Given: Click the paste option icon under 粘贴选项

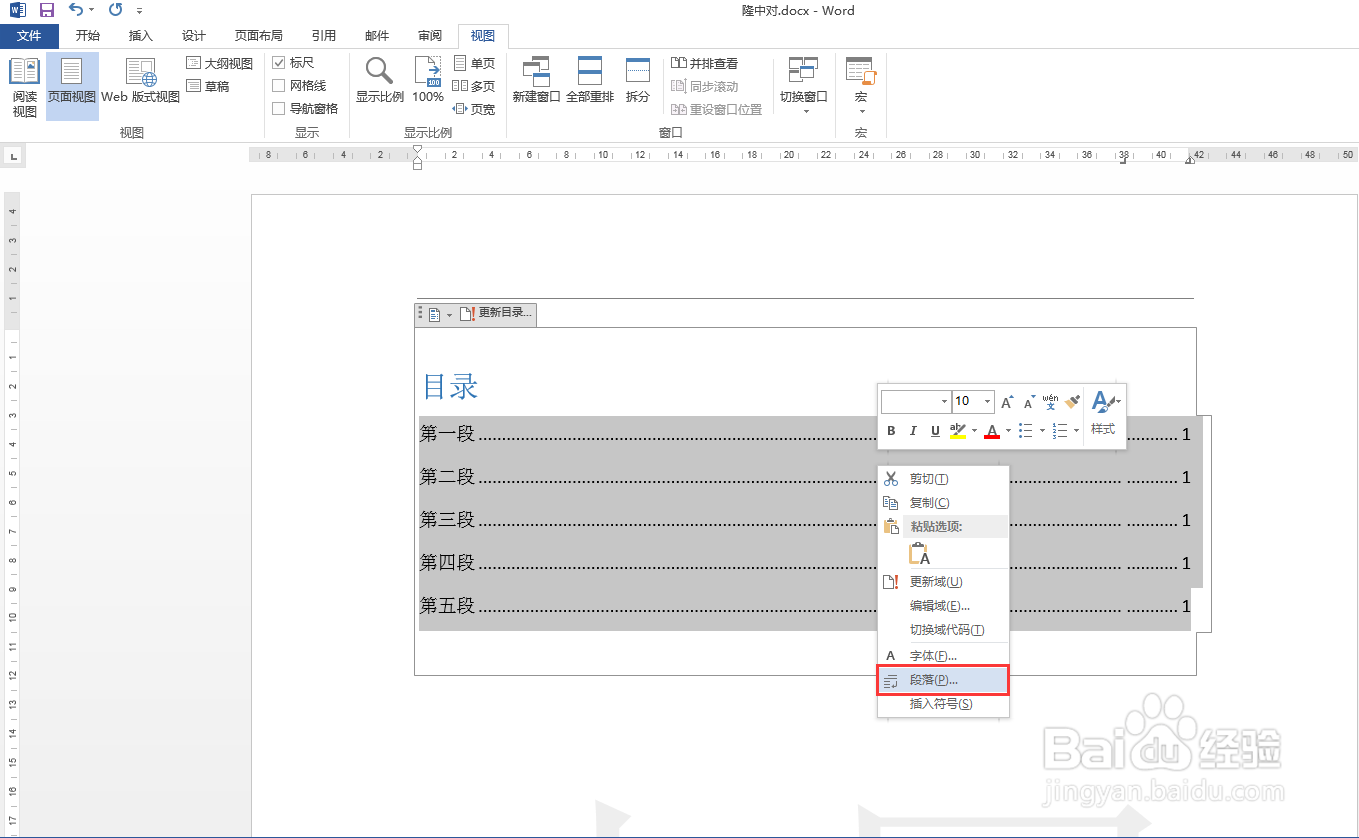Looking at the screenshot, I should 919,554.
